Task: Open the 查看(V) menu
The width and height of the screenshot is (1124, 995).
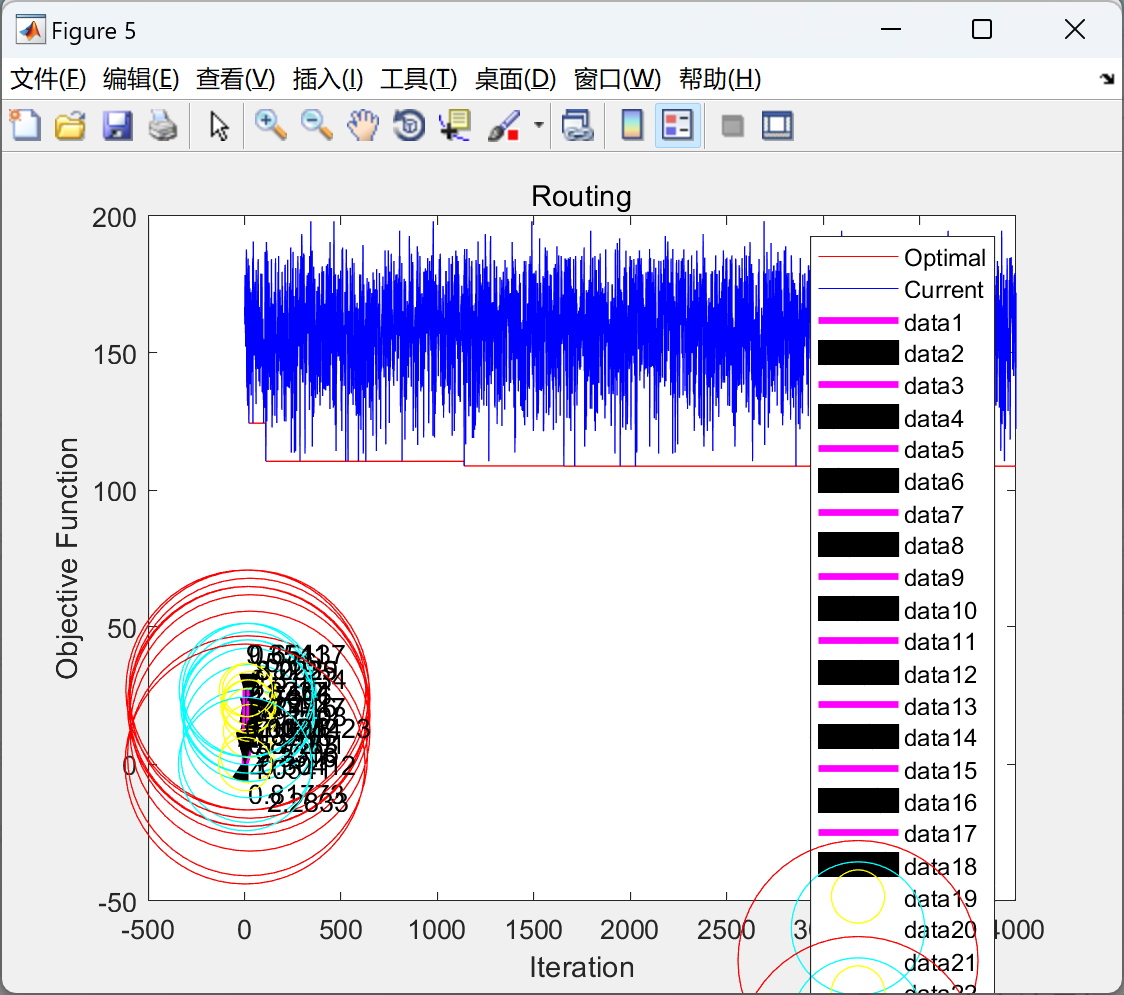Action: tap(236, 79)
